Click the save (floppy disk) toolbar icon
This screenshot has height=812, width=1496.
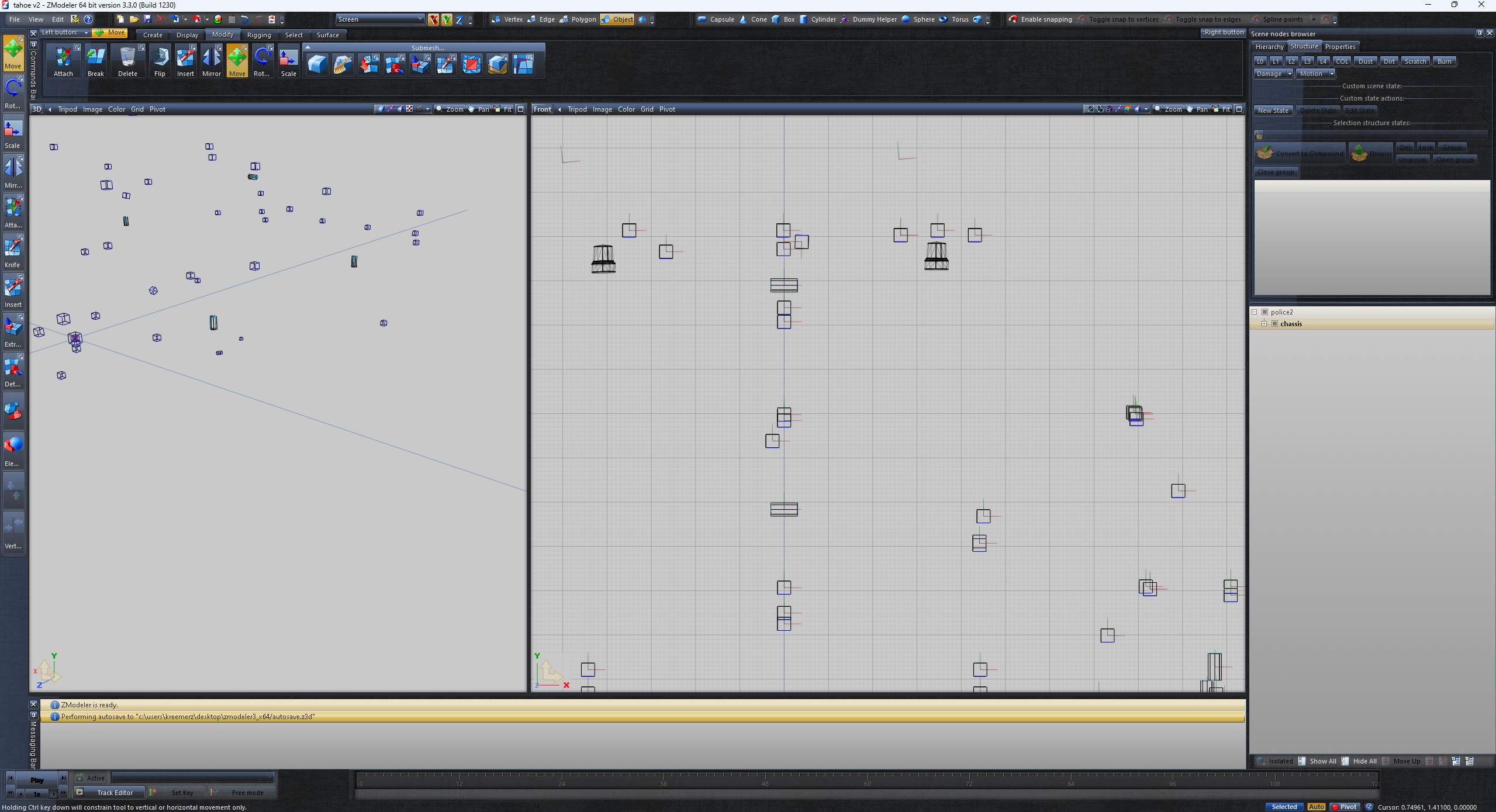[x=147, y=19]
